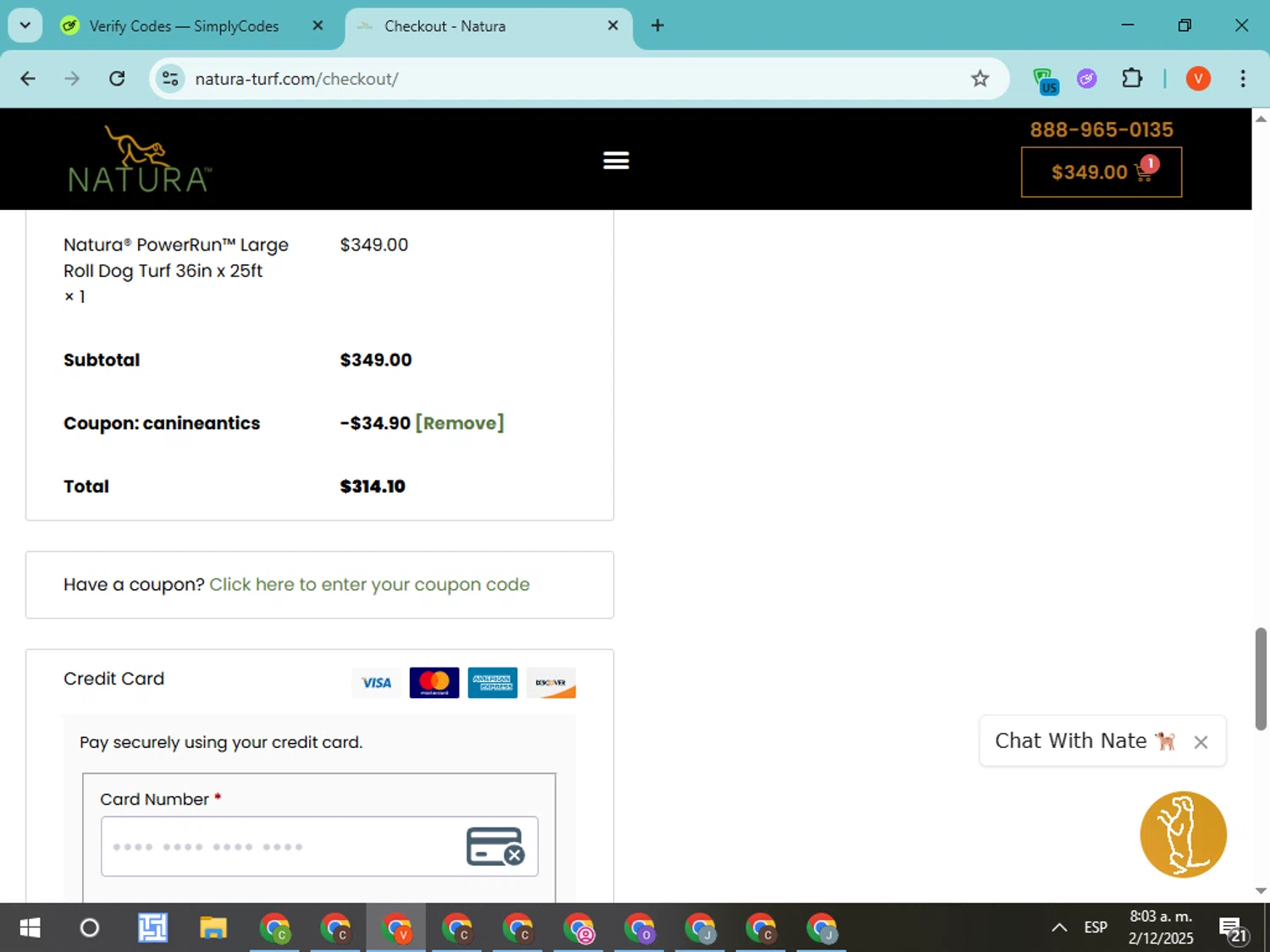1270x952 pixels.
Task: View site information icon in address bar
Action: coord(170,79)
